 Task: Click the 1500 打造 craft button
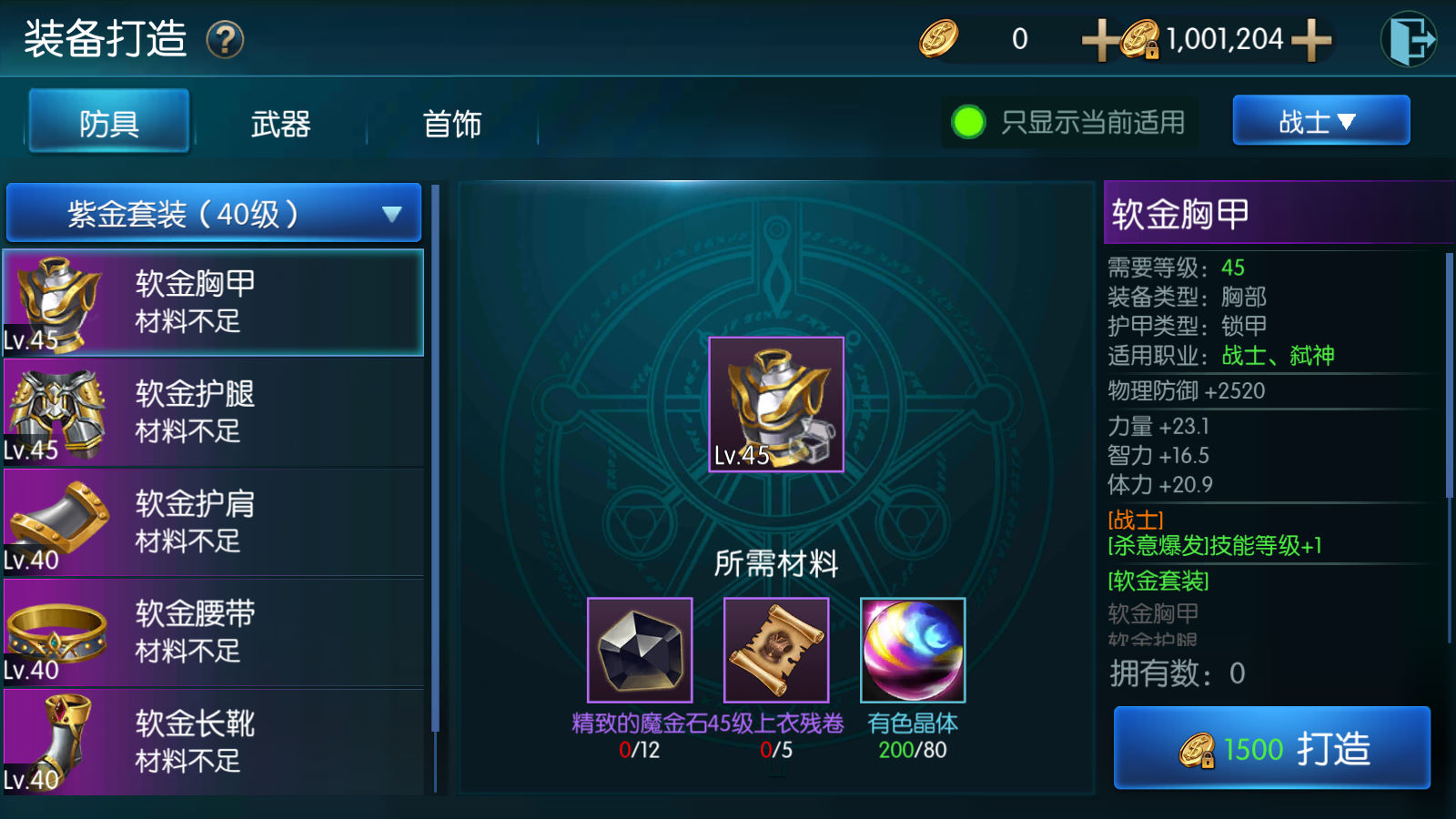(1272, 748)
